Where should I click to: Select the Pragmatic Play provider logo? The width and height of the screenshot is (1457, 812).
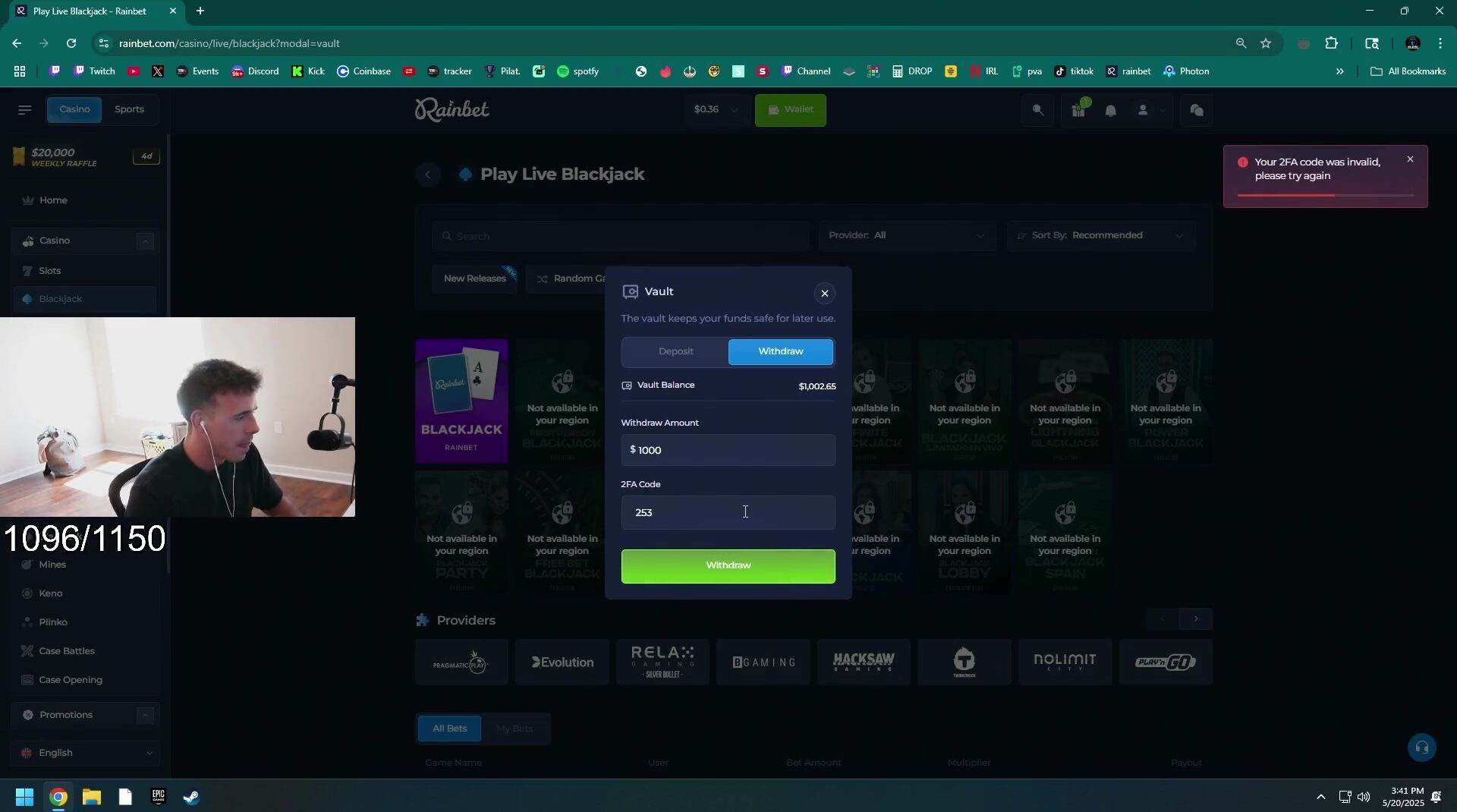click(461, 663)
